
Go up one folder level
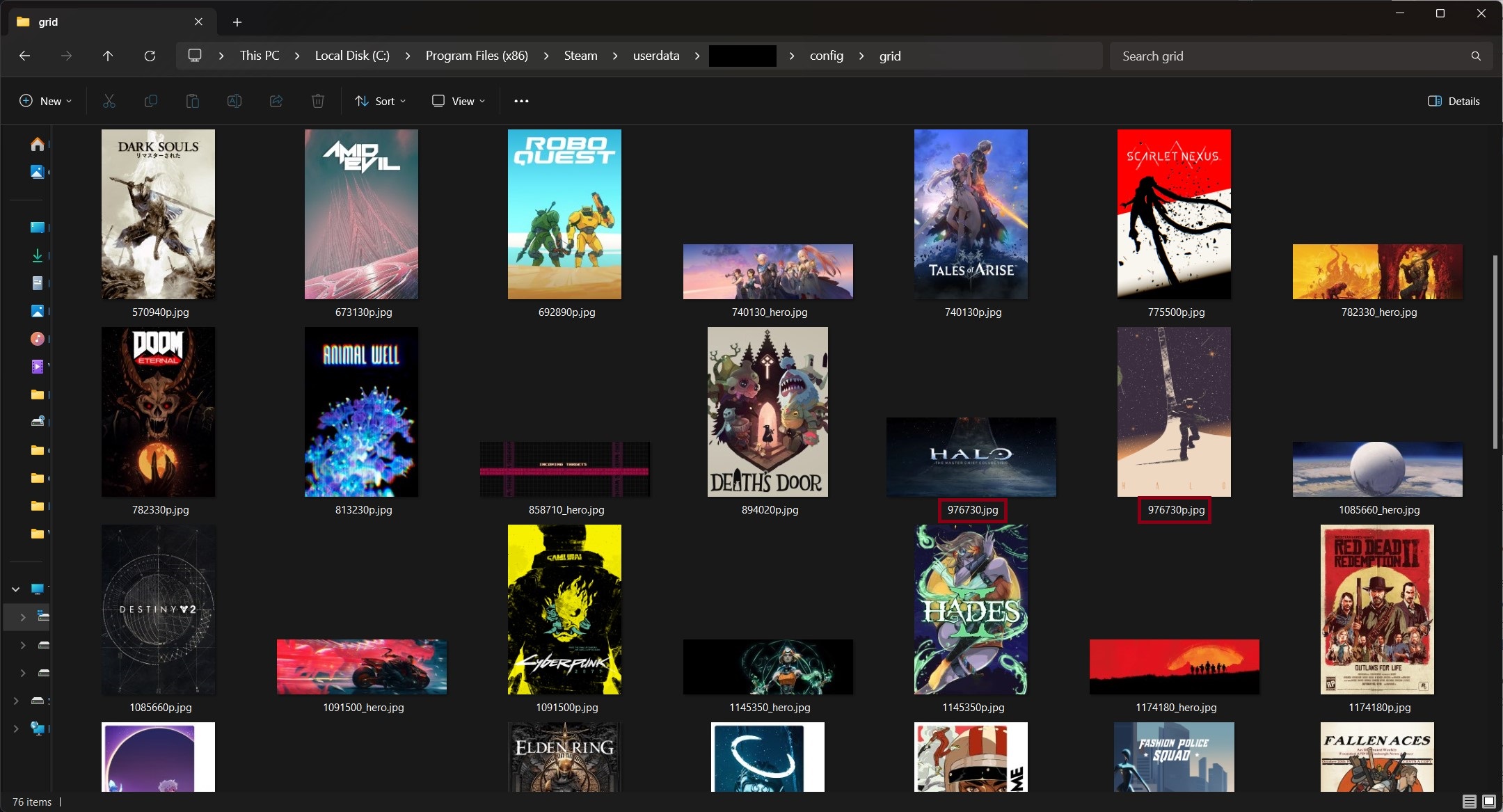[108, 56]
